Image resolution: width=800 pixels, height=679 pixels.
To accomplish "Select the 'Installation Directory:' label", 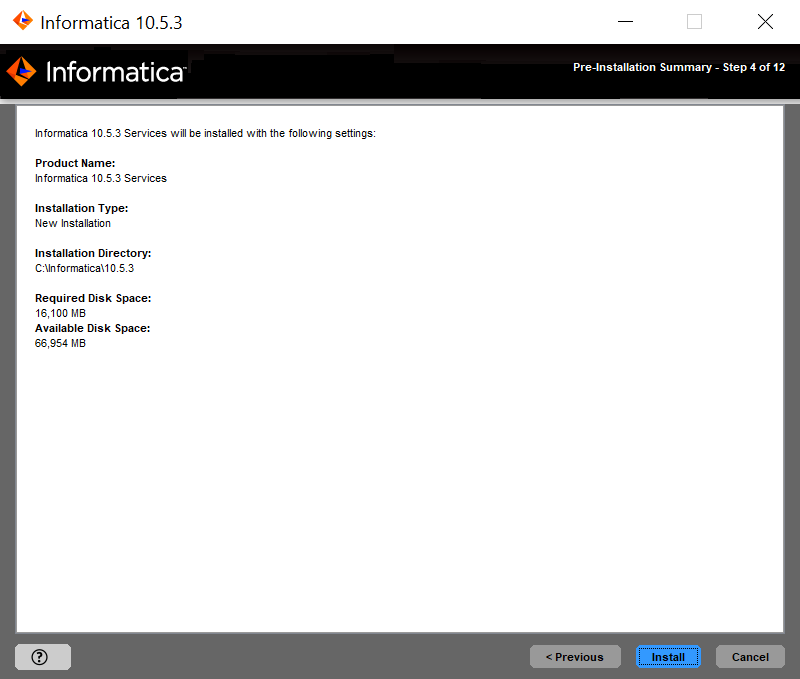I will [x=93, y=253].
